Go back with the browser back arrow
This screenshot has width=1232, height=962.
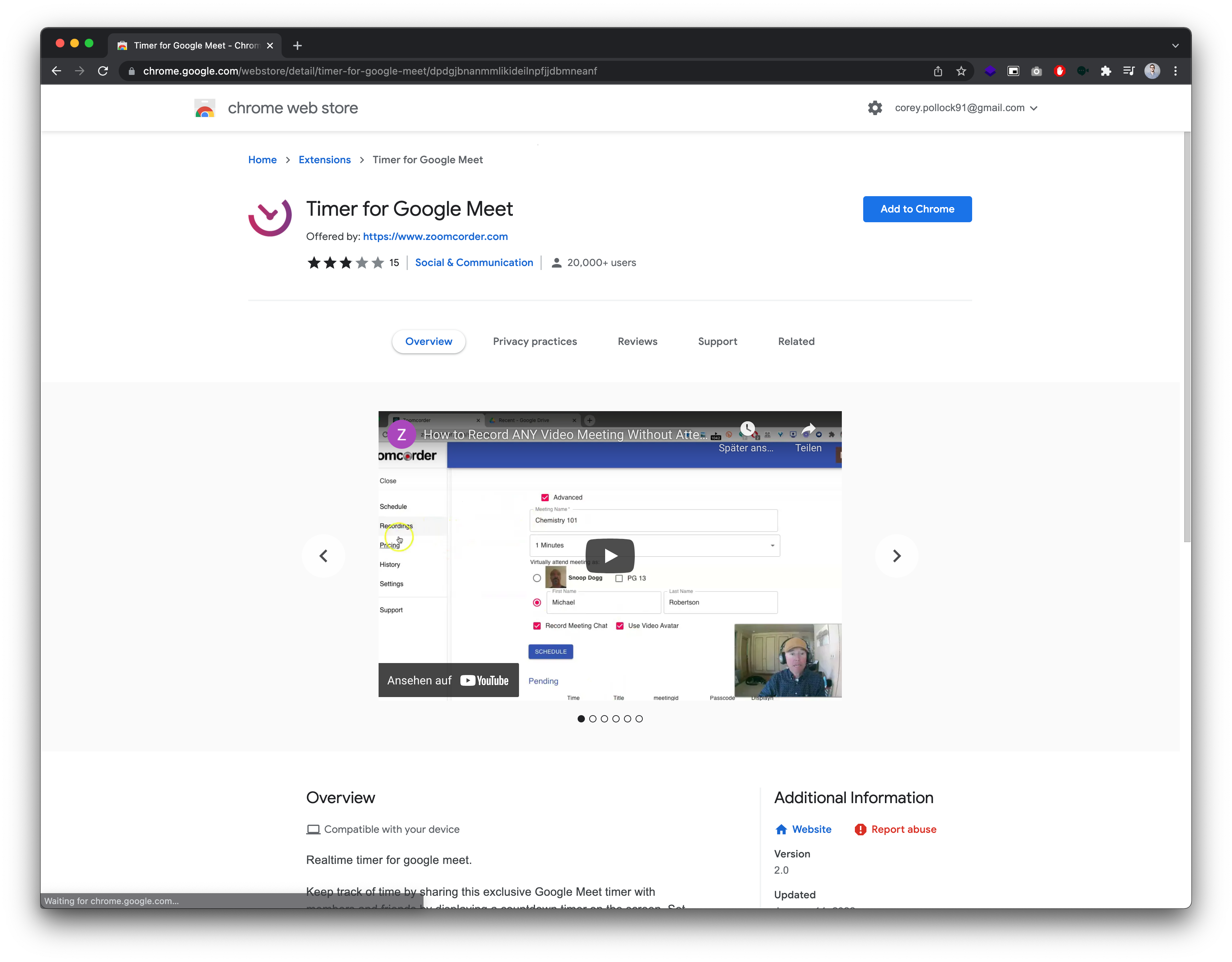(x=56, y=71)
